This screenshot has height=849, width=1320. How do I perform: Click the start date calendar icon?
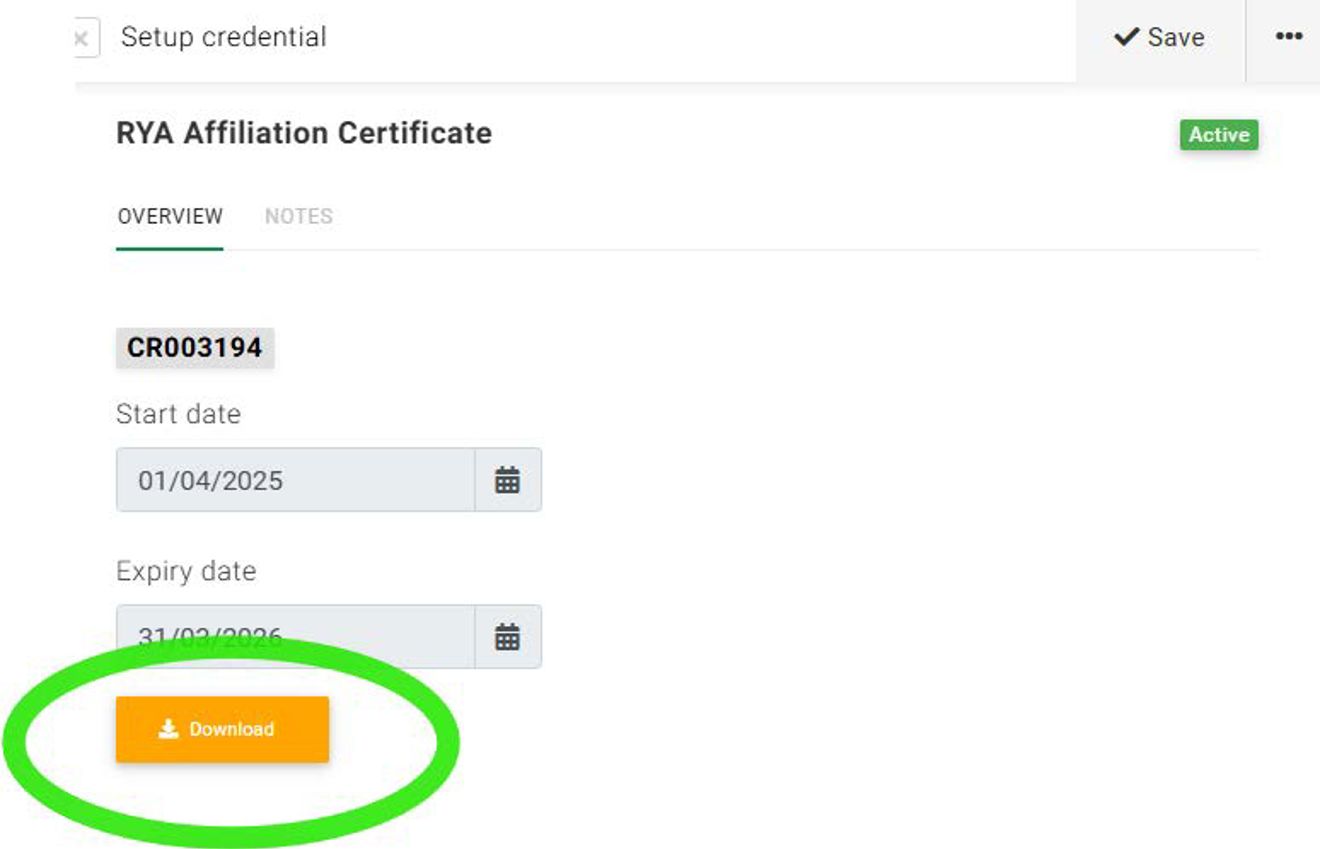[x=508, y=480]
